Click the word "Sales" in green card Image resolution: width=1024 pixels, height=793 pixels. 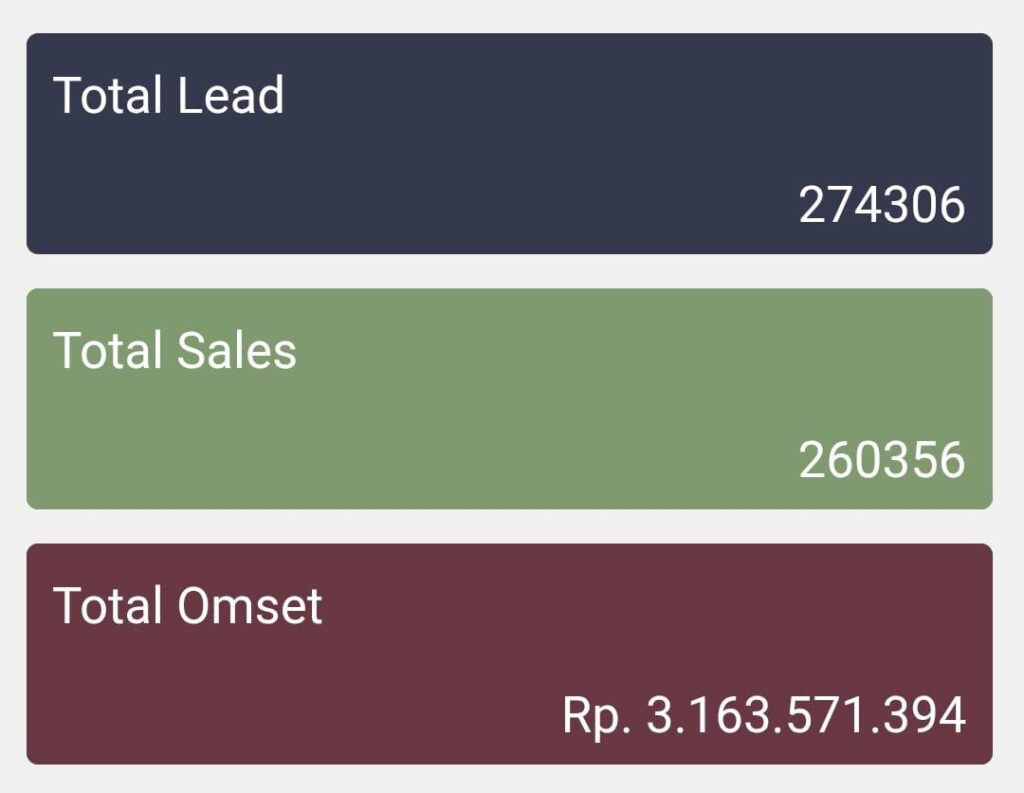coord(236,351)
